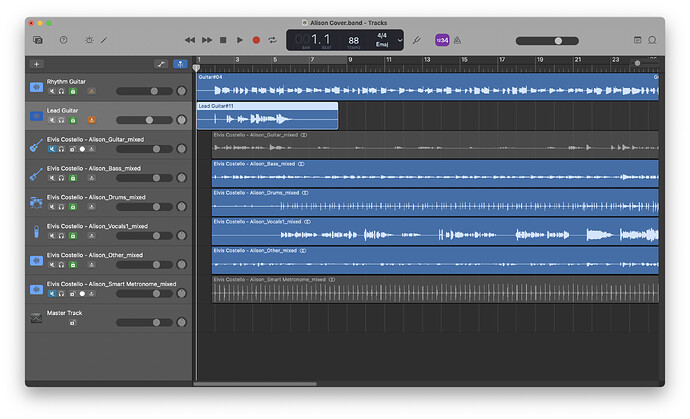Solo the Alison_Guitar_mixed track
This screenshot has width=690, height=419.
point(62,149)
